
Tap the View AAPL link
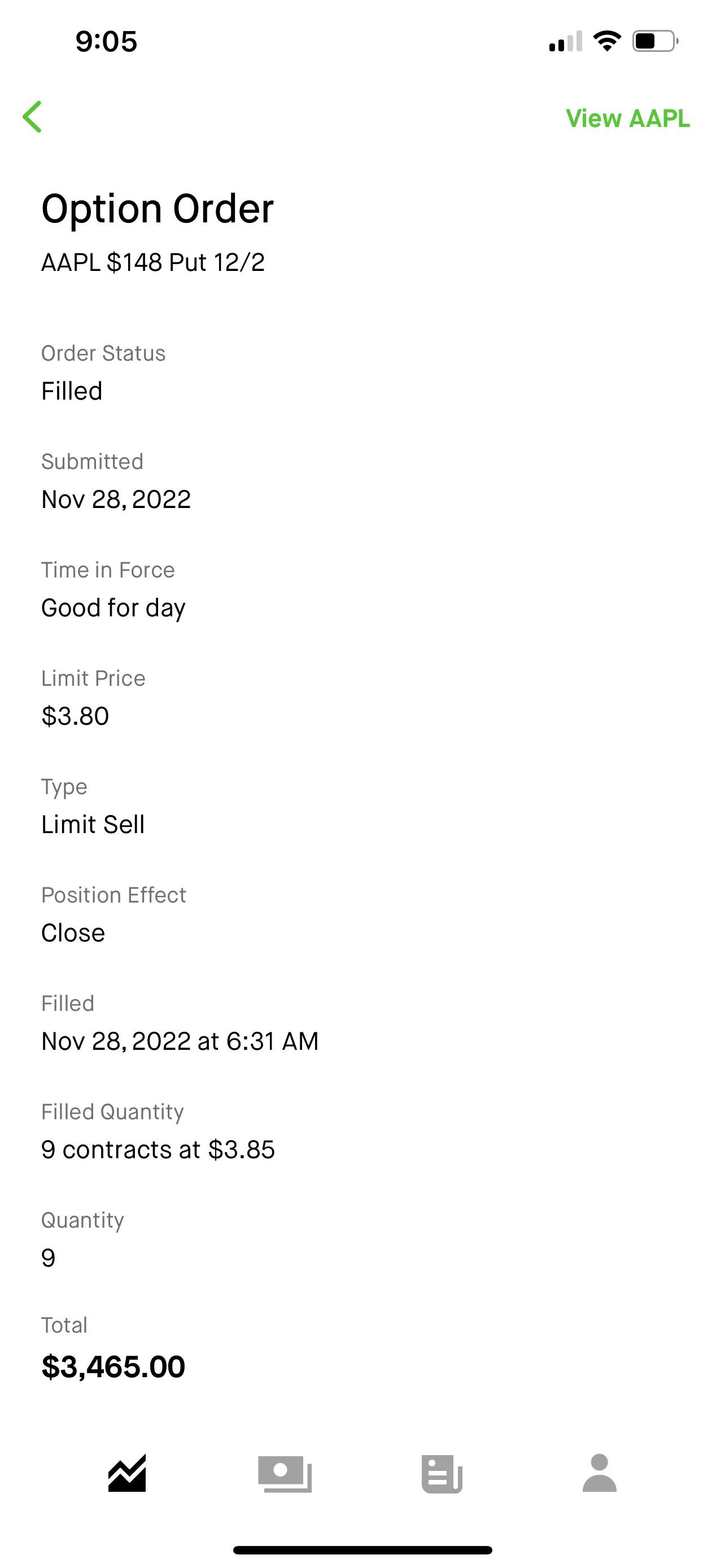click(x=628, y=118)
